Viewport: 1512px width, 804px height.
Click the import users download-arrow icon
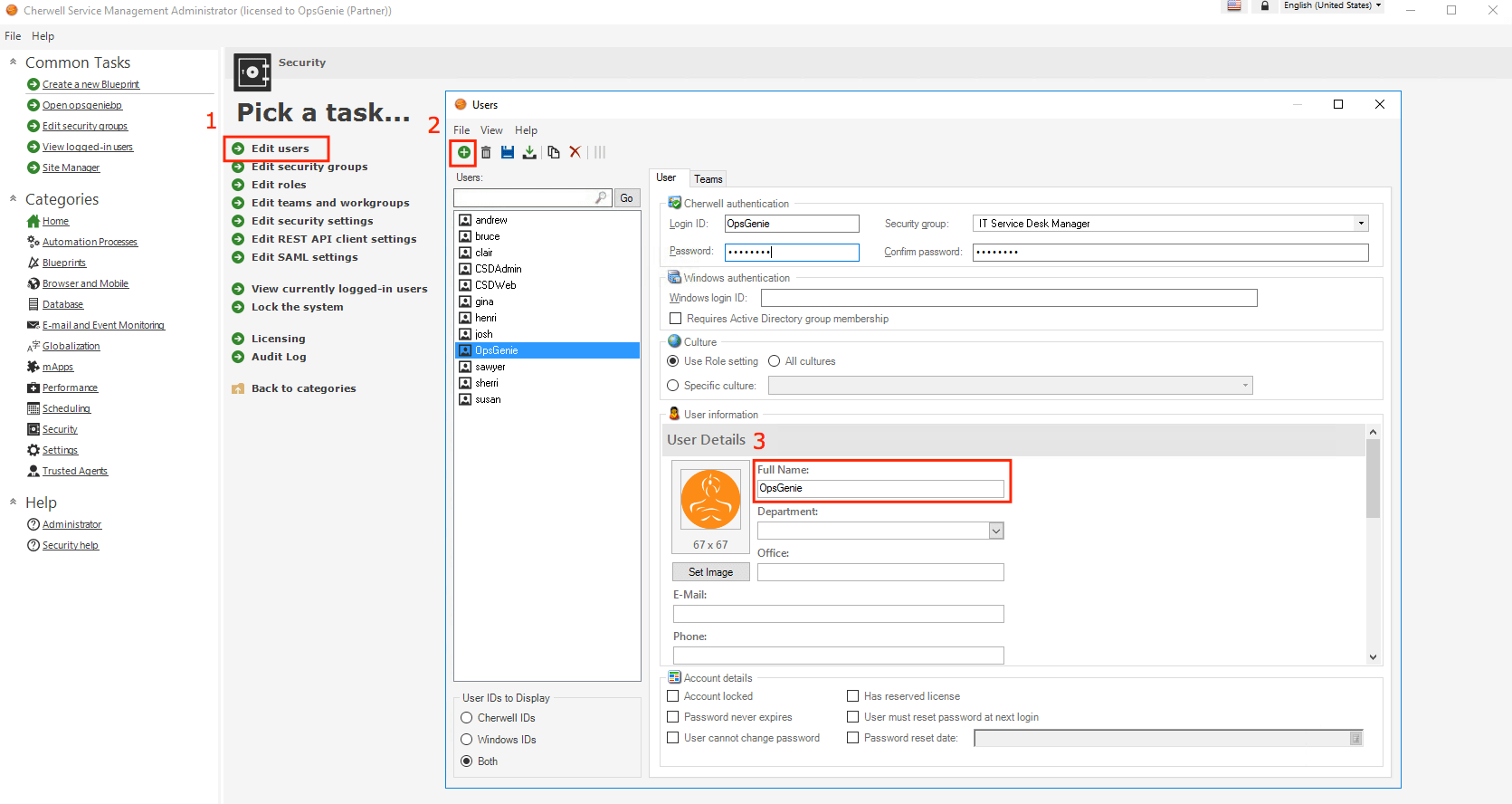[529, 152]
